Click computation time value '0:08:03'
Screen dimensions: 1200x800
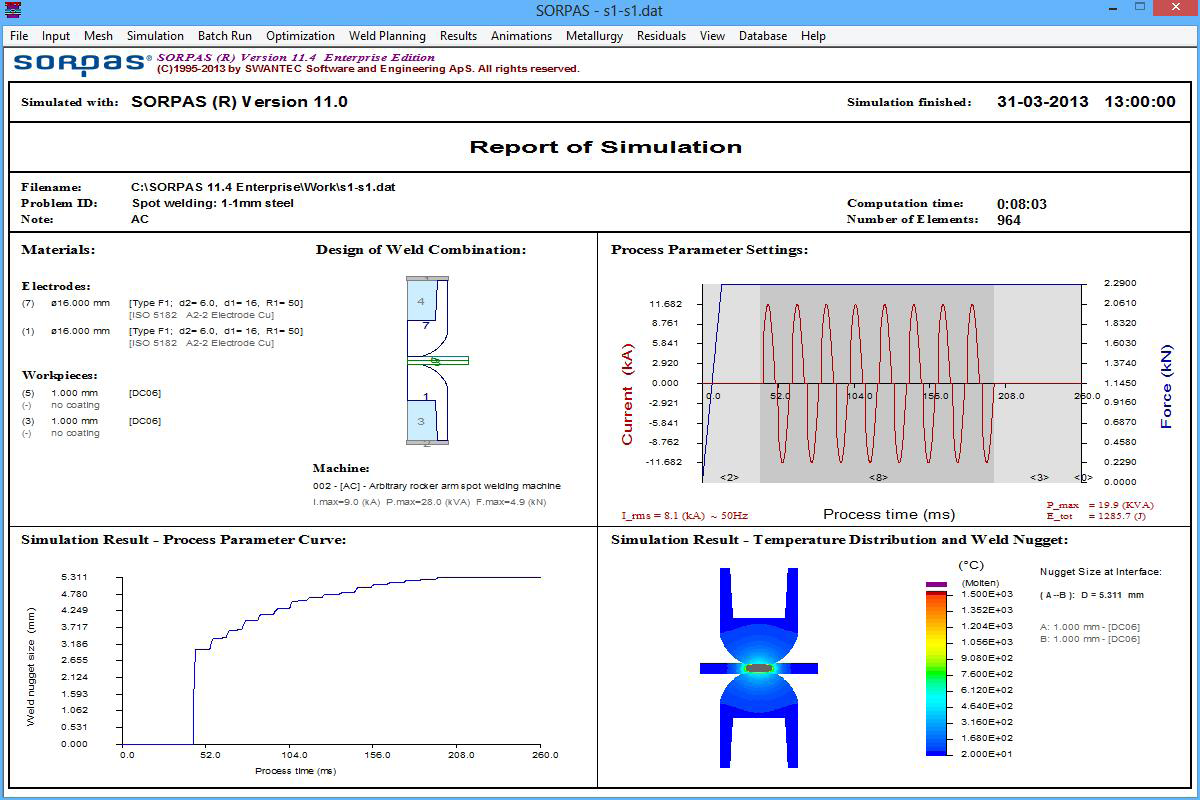[1022, 204]
